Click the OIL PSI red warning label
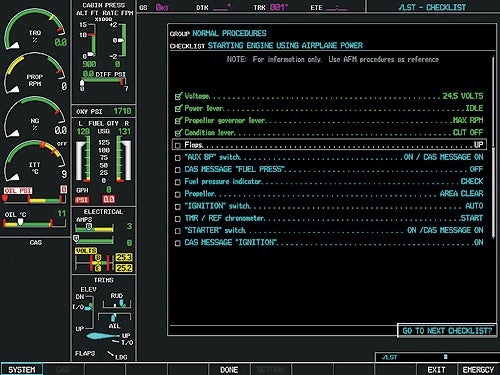This screenshot has height=375, width=500. tap(18, 191)
